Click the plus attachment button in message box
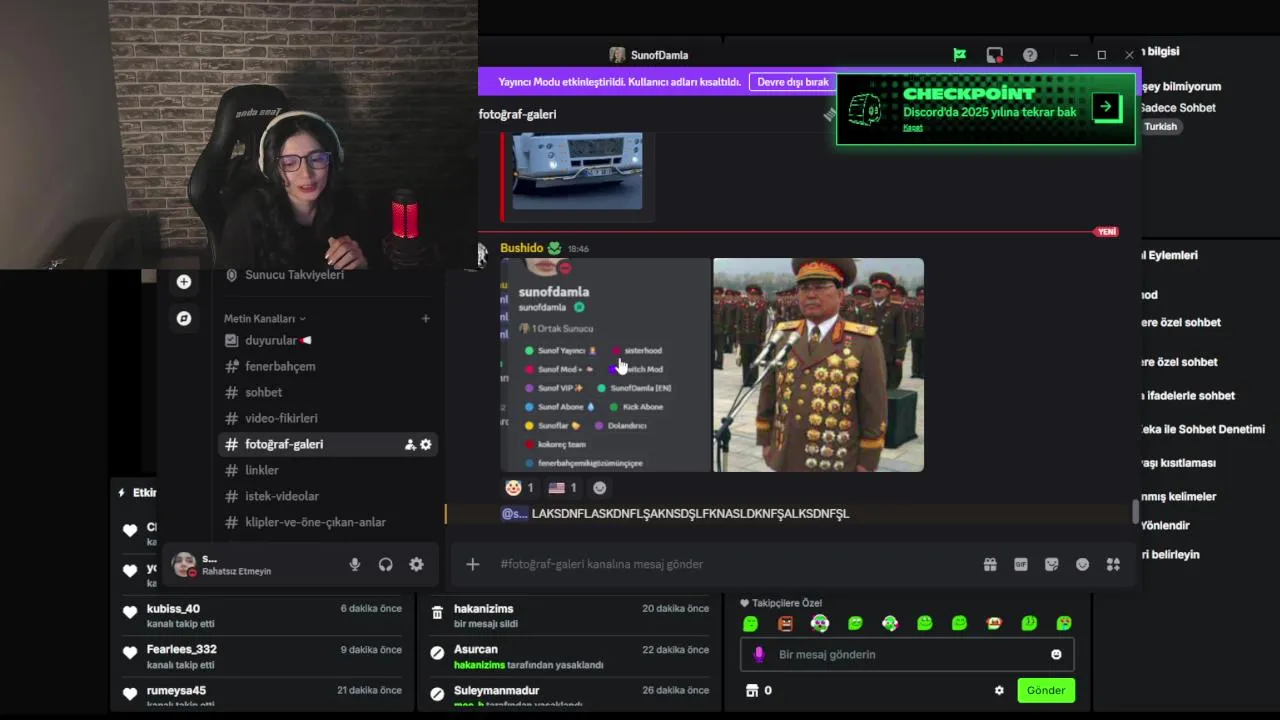Image resolution: width=1280 pixels, height=720 pixels. point(473,564)
